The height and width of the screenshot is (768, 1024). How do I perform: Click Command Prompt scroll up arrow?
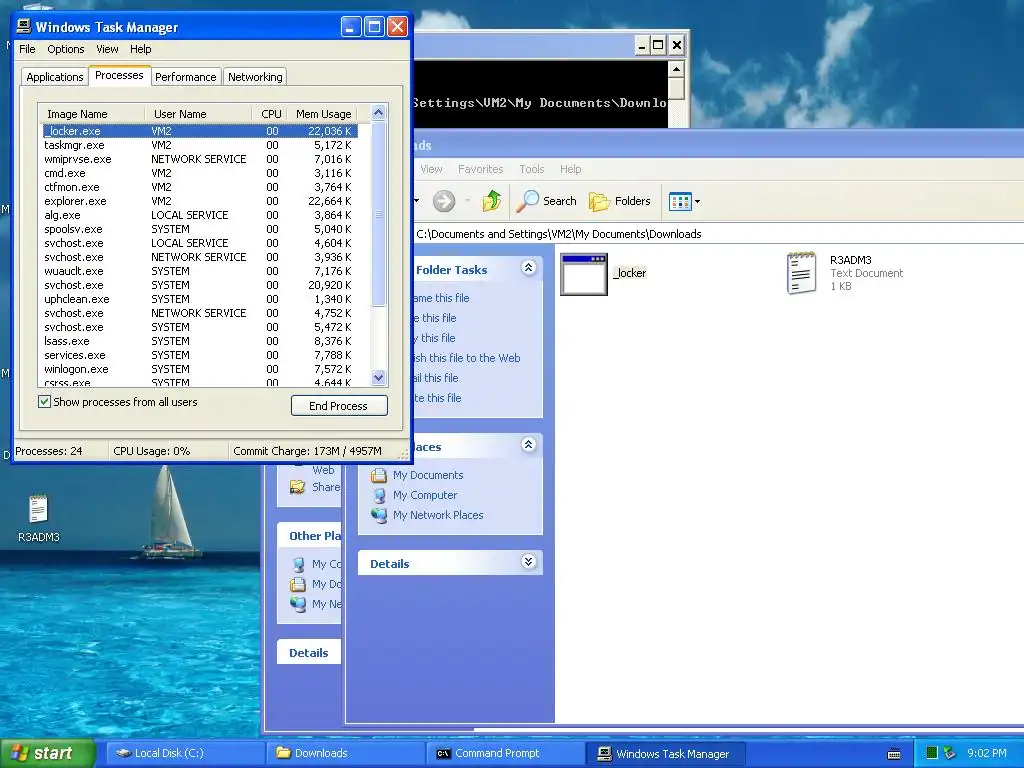pos(677,69)
